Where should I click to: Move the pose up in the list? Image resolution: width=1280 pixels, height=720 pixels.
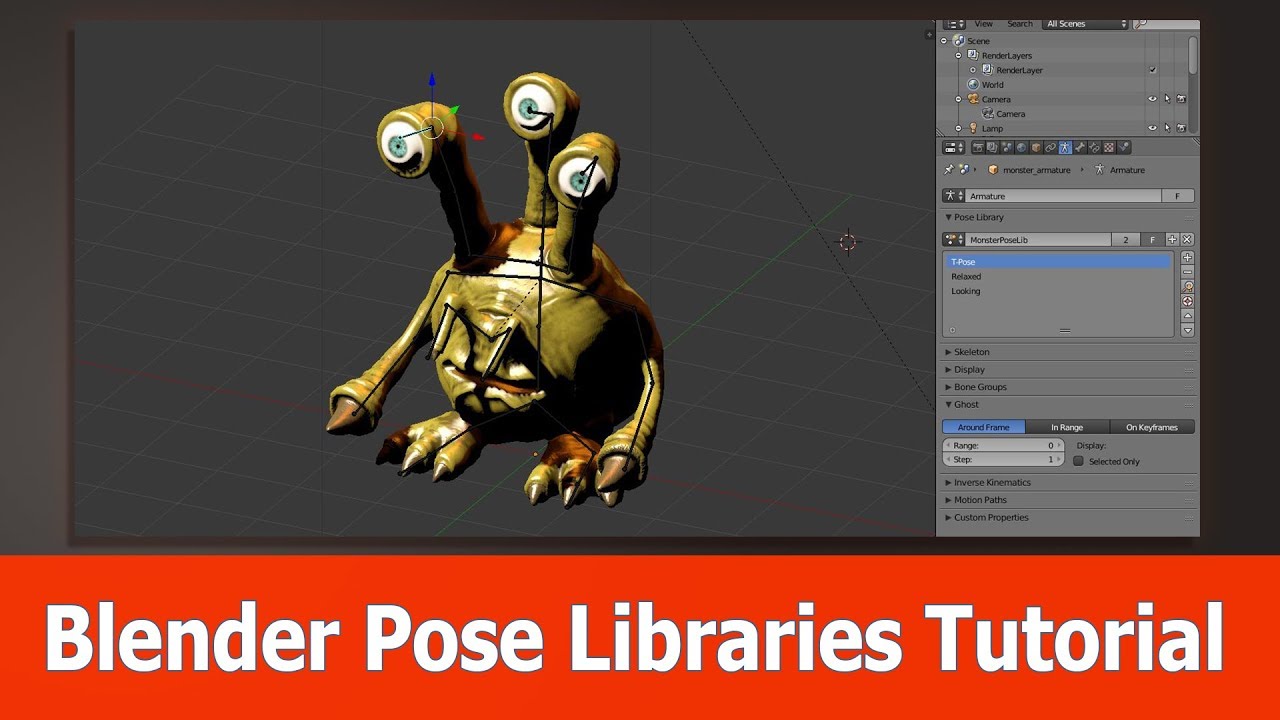pos(1187,315)
